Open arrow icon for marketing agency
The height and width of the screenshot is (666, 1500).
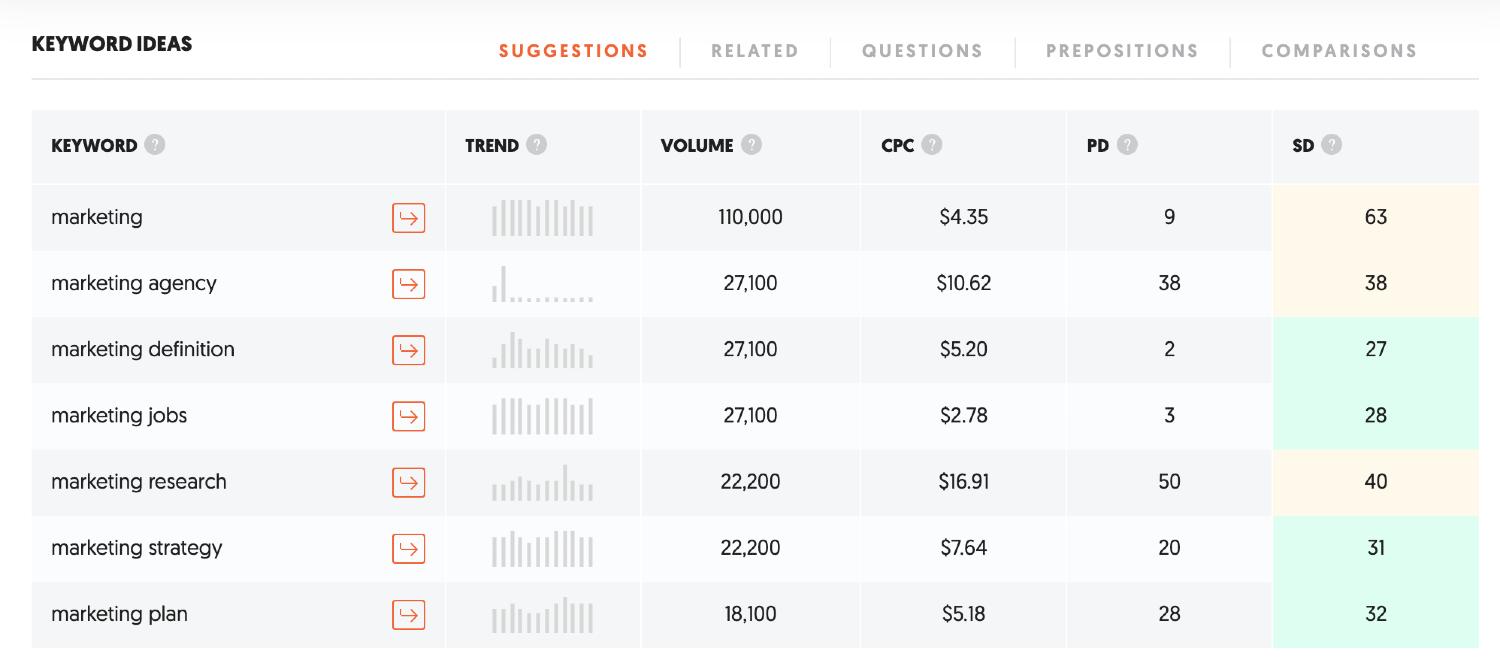[408, 283]
